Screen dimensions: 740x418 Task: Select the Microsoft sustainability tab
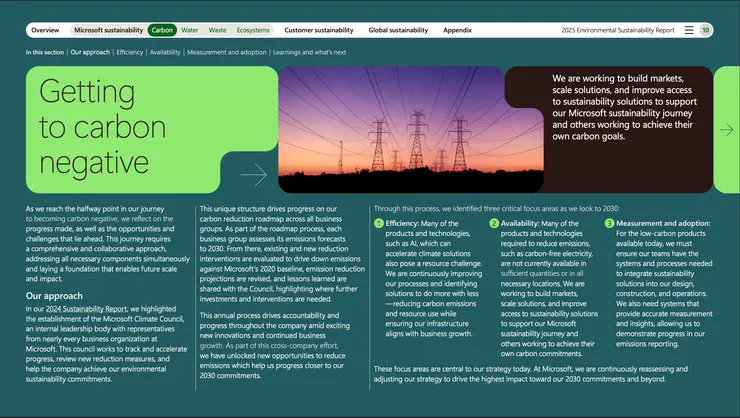(x=109, y=30)
